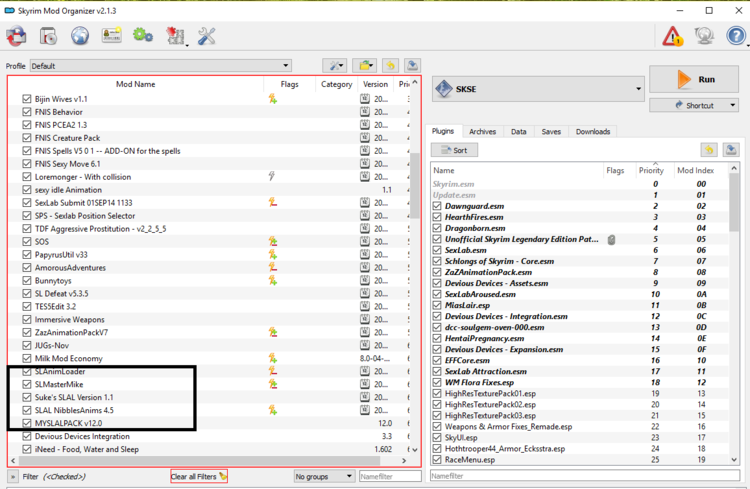Open the Tools puzzle-piece icon
Screen dimensions: 750x489
point(176,36)
